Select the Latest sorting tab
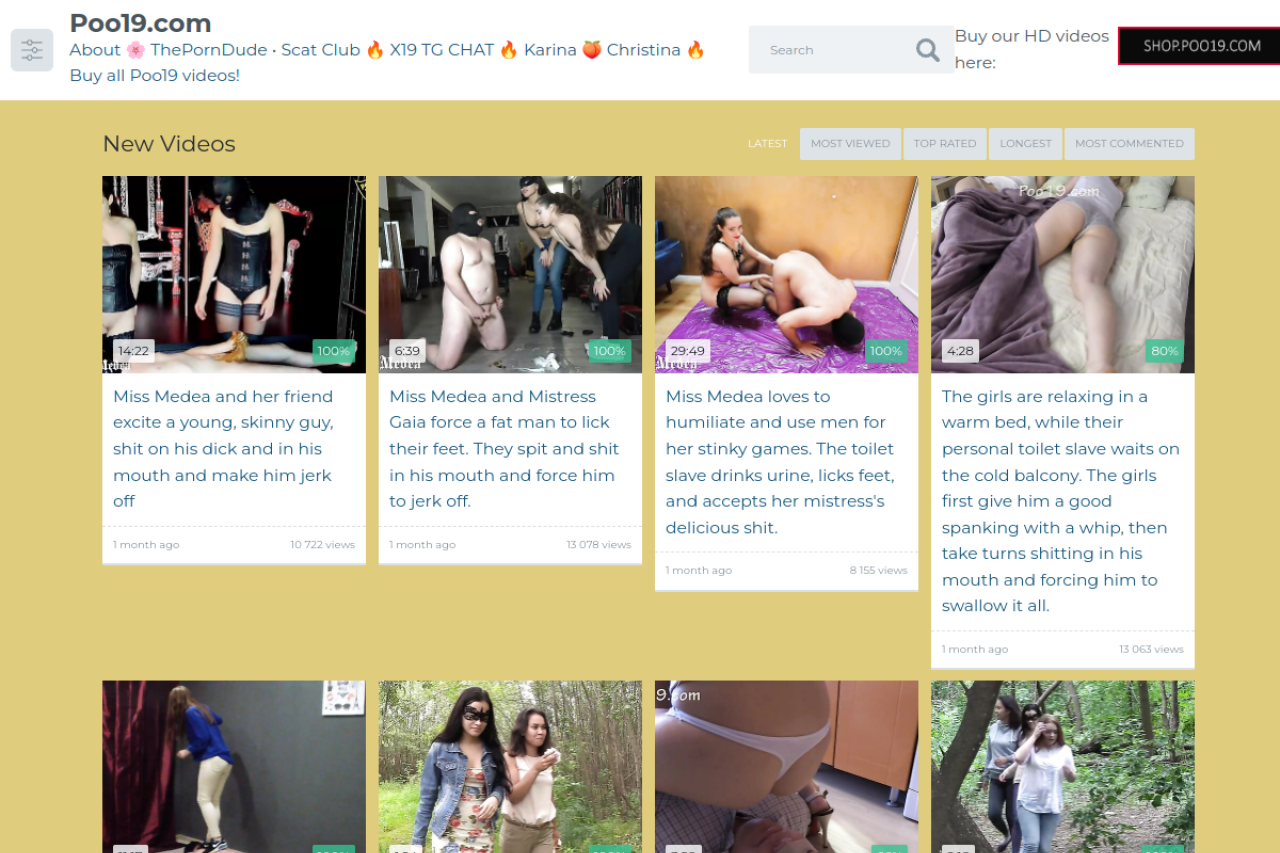Viewport: 1280px width, 853px height. 767,144
